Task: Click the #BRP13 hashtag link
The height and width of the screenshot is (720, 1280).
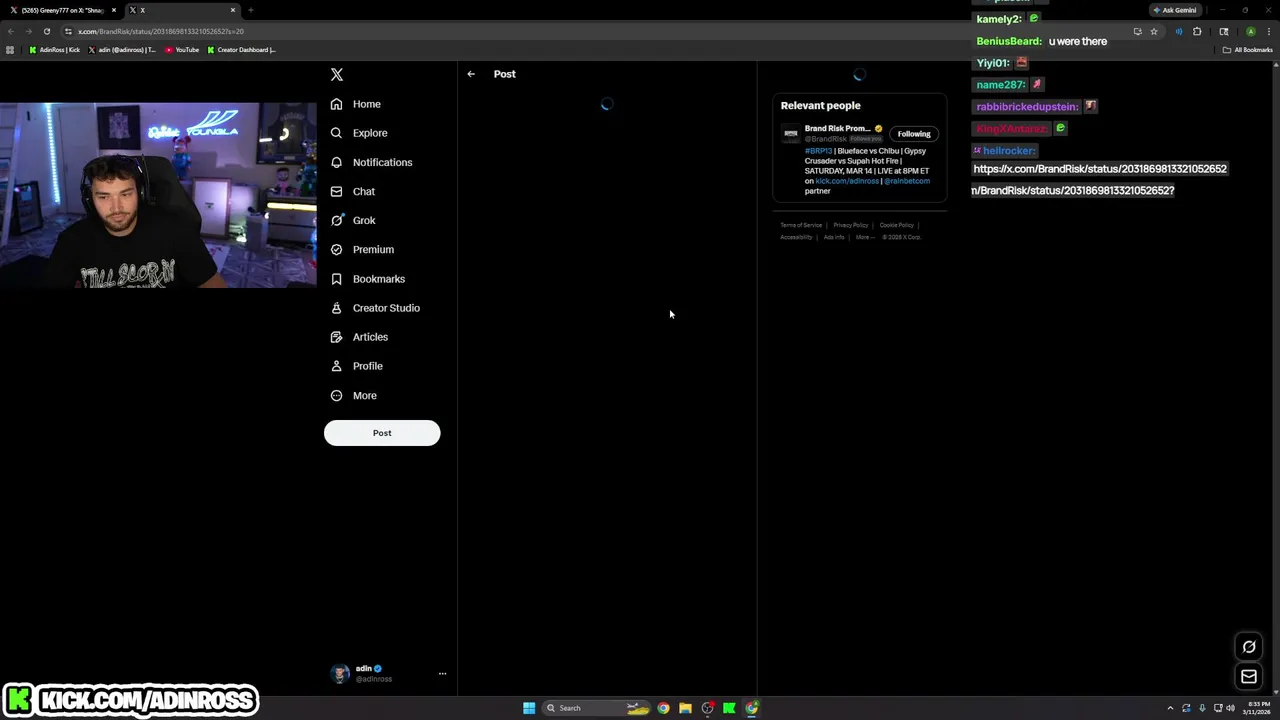Action: click(x=817, y=151)
